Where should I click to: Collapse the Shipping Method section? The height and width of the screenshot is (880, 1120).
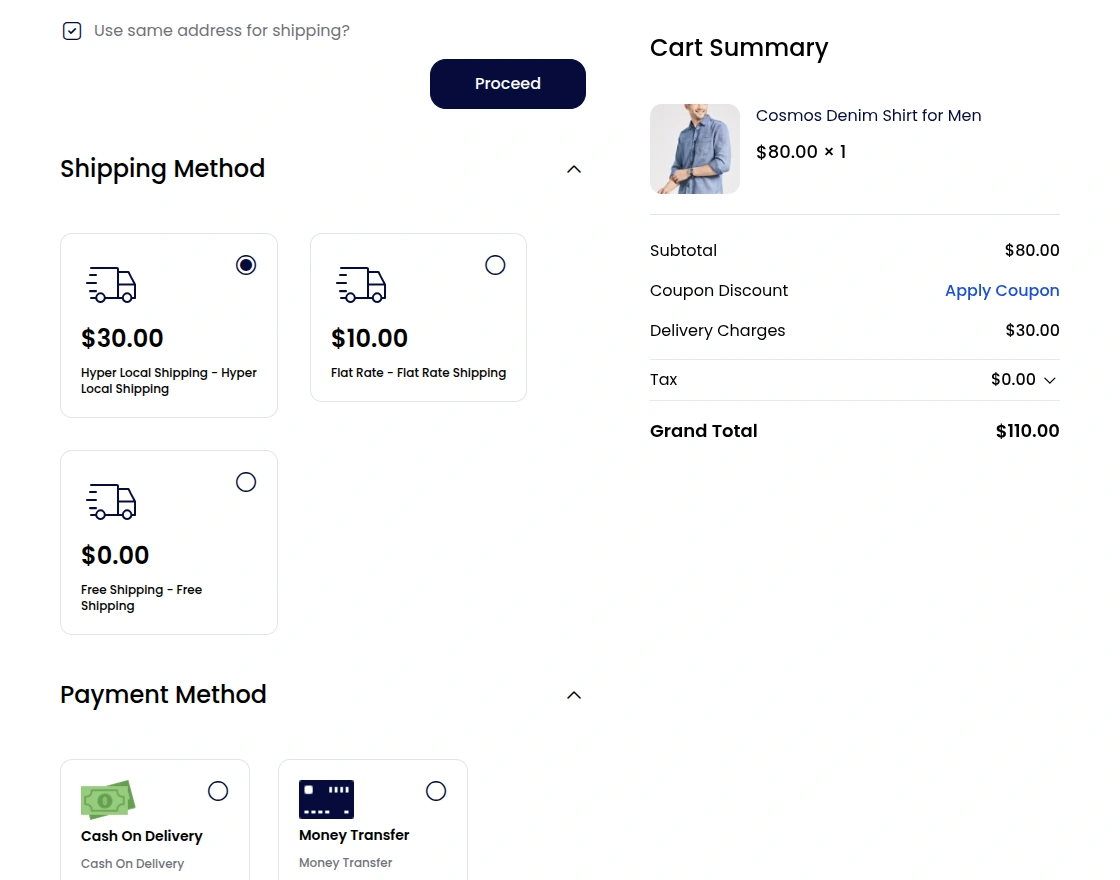tap(574, 169)
